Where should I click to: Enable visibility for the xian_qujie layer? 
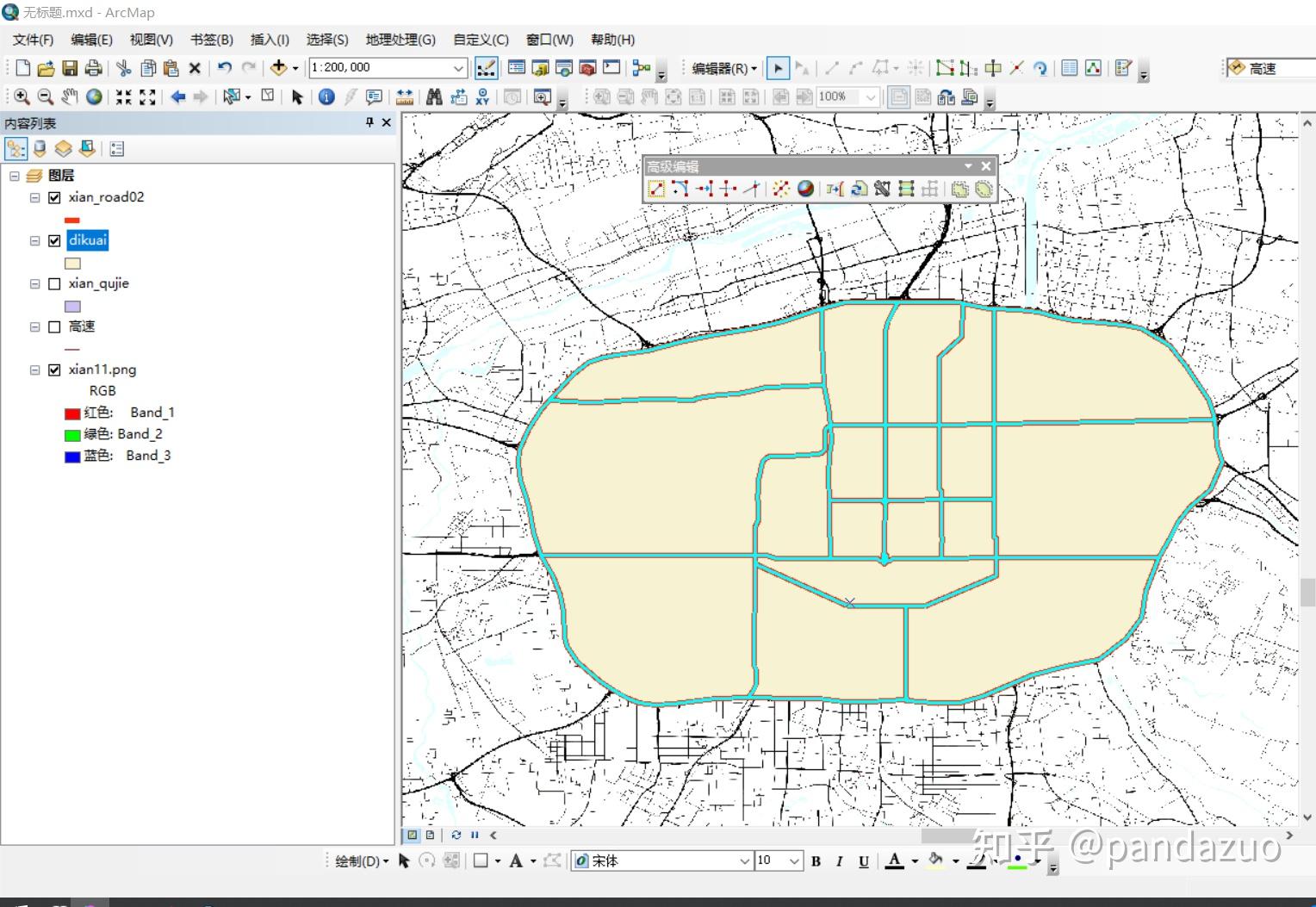click(54, 283)
